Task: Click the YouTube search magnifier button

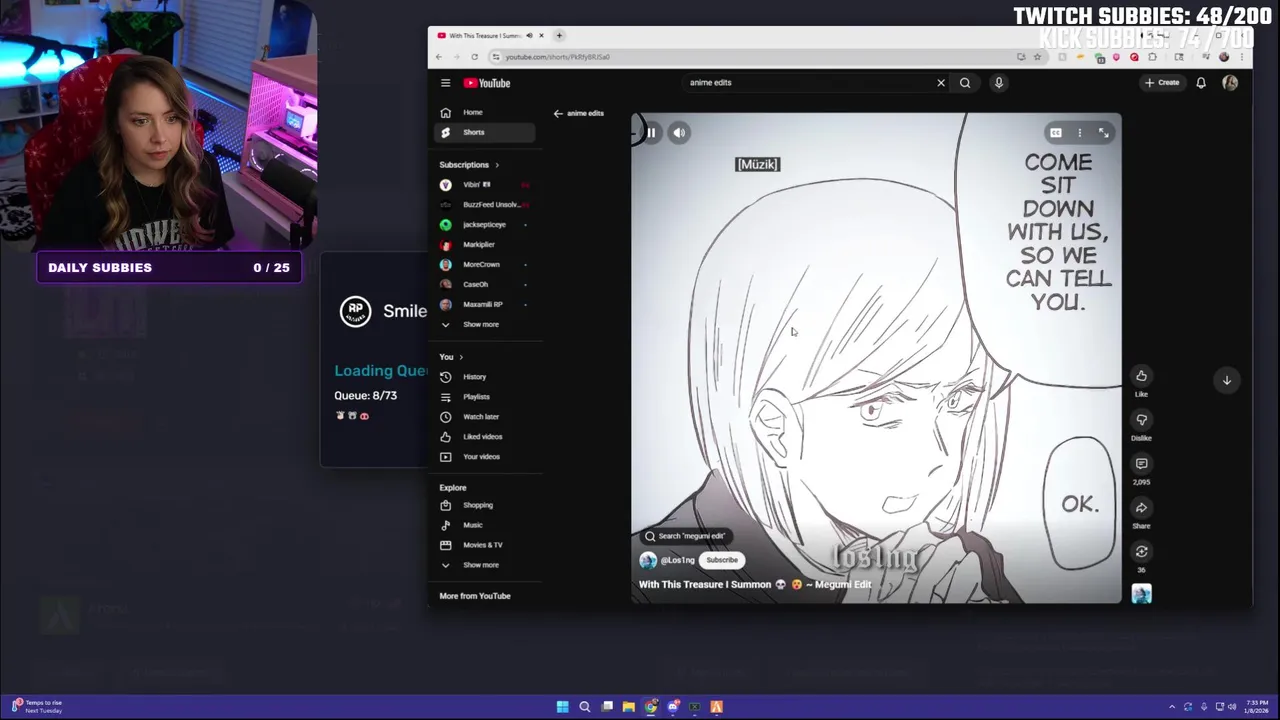Action: click(965, 83)
